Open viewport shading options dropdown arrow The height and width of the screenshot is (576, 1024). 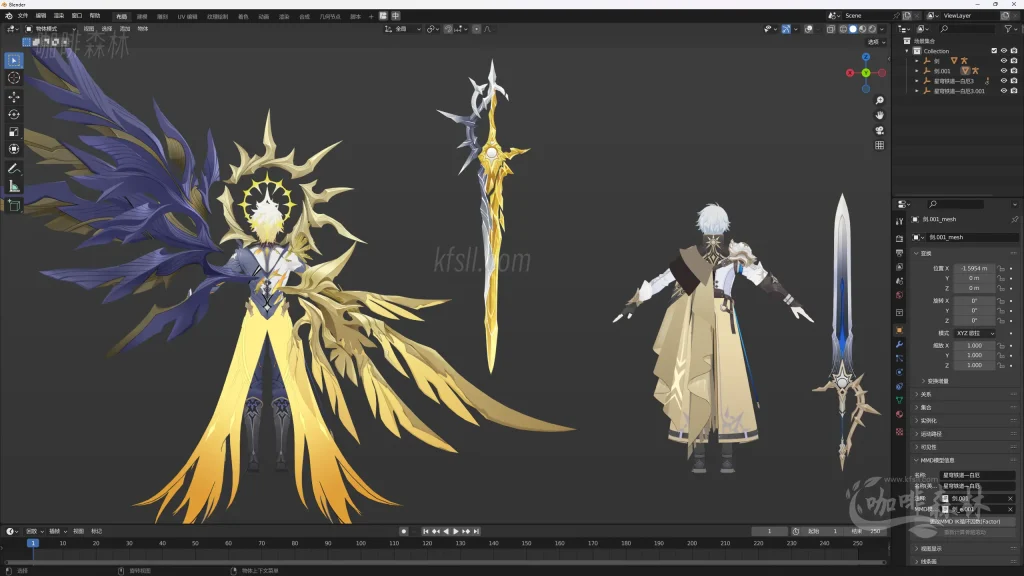(x=882, y=29)
